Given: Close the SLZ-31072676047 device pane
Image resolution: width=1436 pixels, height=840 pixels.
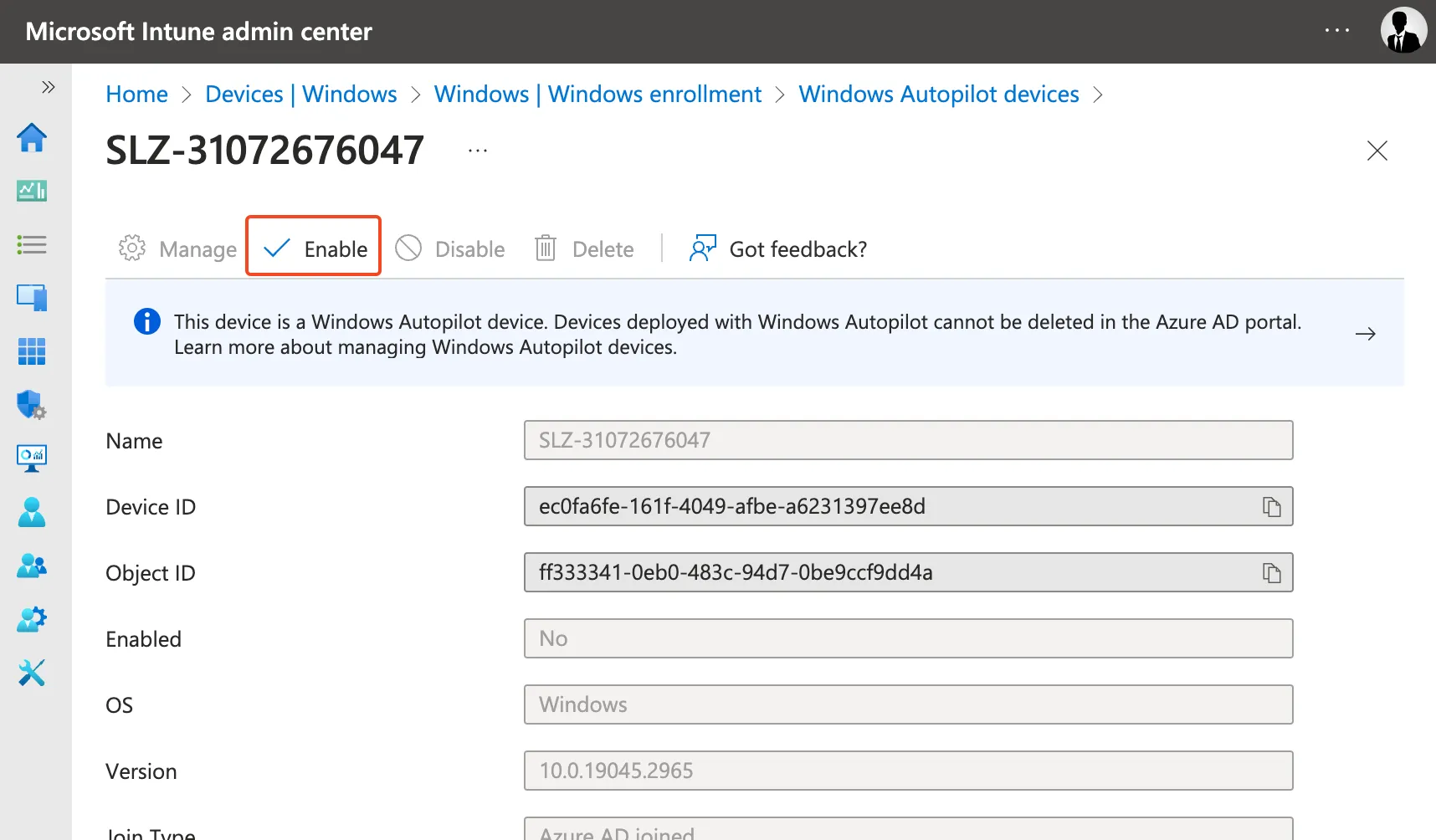Looking at the screenshot, I should 1377,151.
